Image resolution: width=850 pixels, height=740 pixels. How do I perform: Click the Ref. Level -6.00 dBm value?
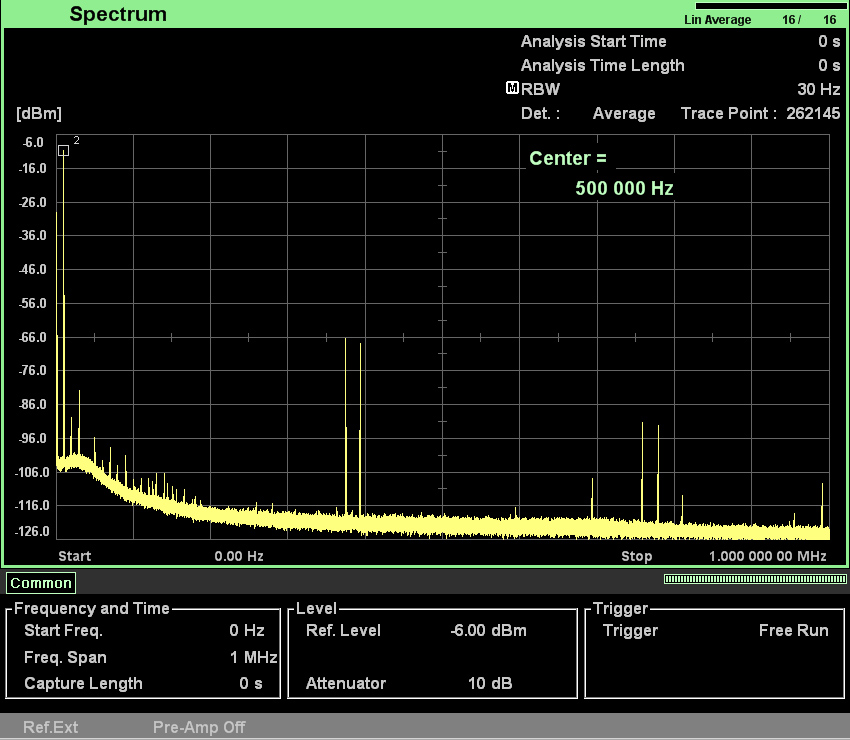488,630
